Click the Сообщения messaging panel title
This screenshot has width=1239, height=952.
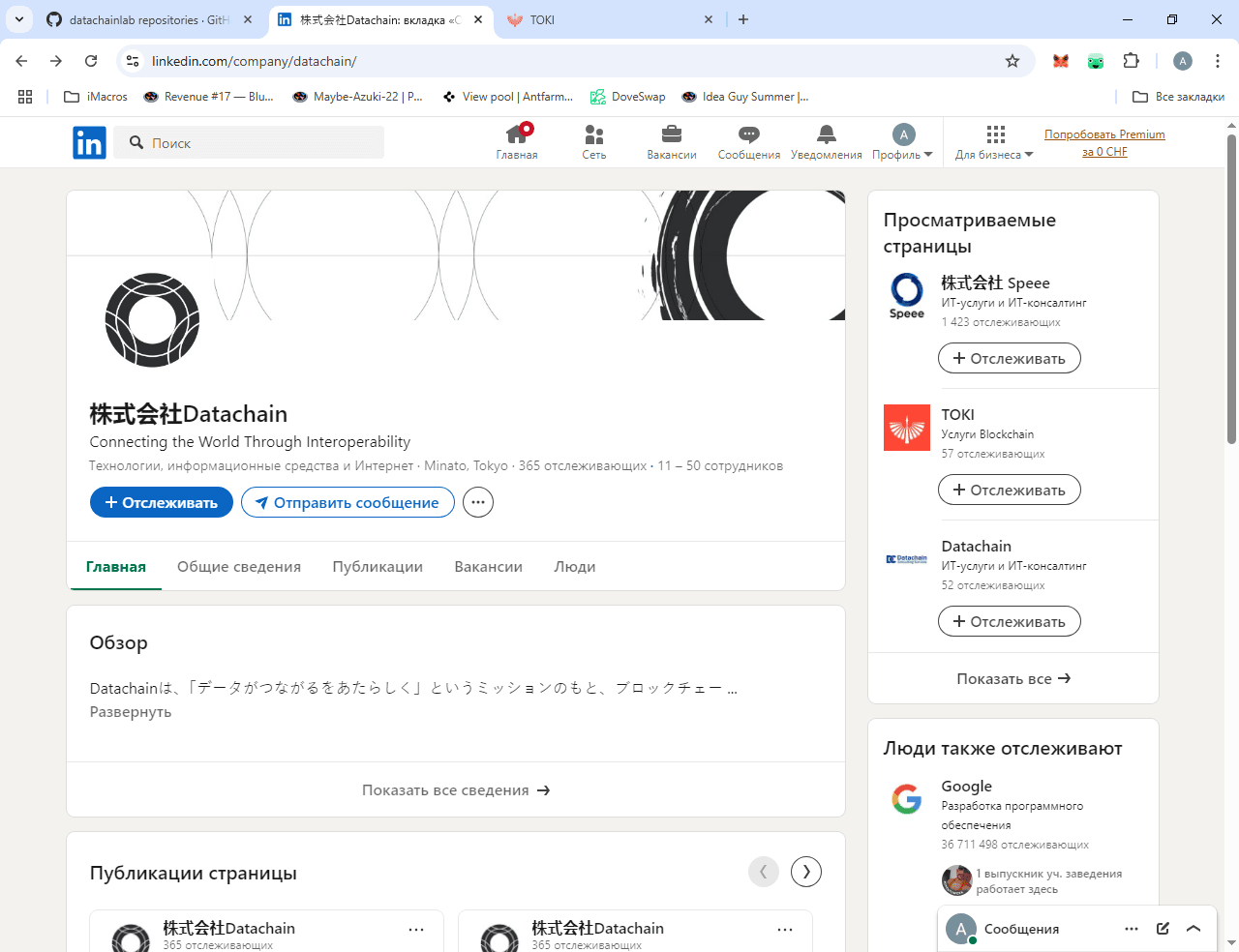point(1021,929)
